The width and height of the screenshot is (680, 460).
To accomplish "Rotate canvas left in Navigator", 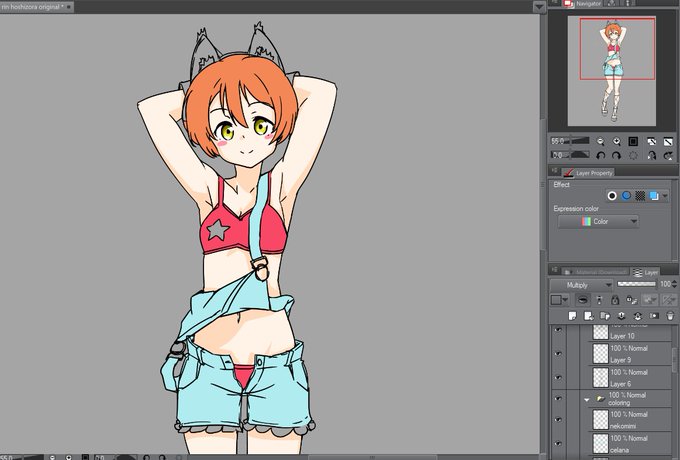I will (x=600, y=155).
